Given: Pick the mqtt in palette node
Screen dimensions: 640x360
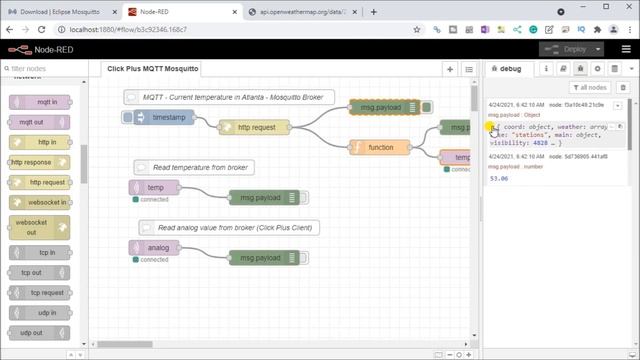Looking at the screenshot, I should pos(40,102).
